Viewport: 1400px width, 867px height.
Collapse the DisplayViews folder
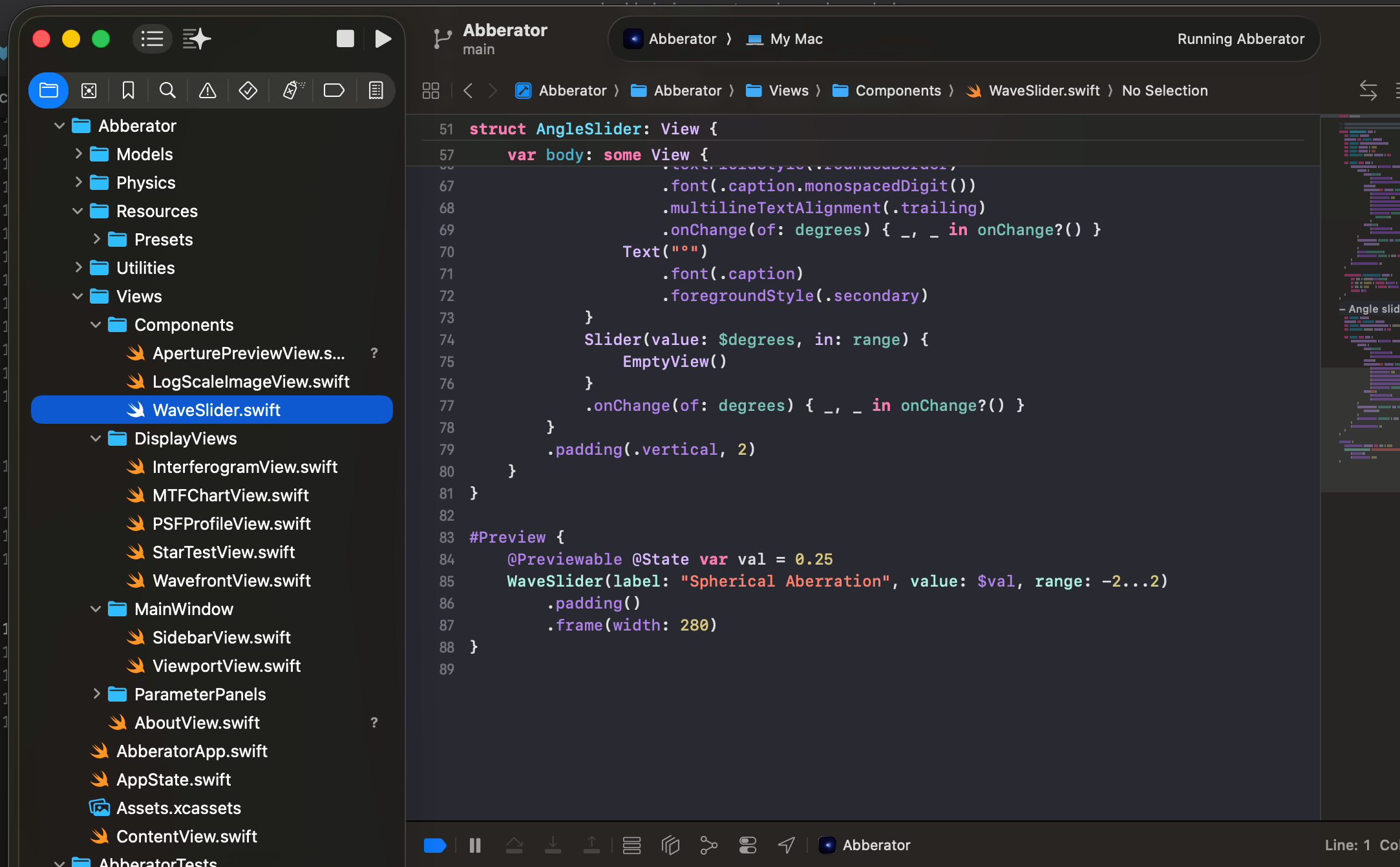click(96, 438)
